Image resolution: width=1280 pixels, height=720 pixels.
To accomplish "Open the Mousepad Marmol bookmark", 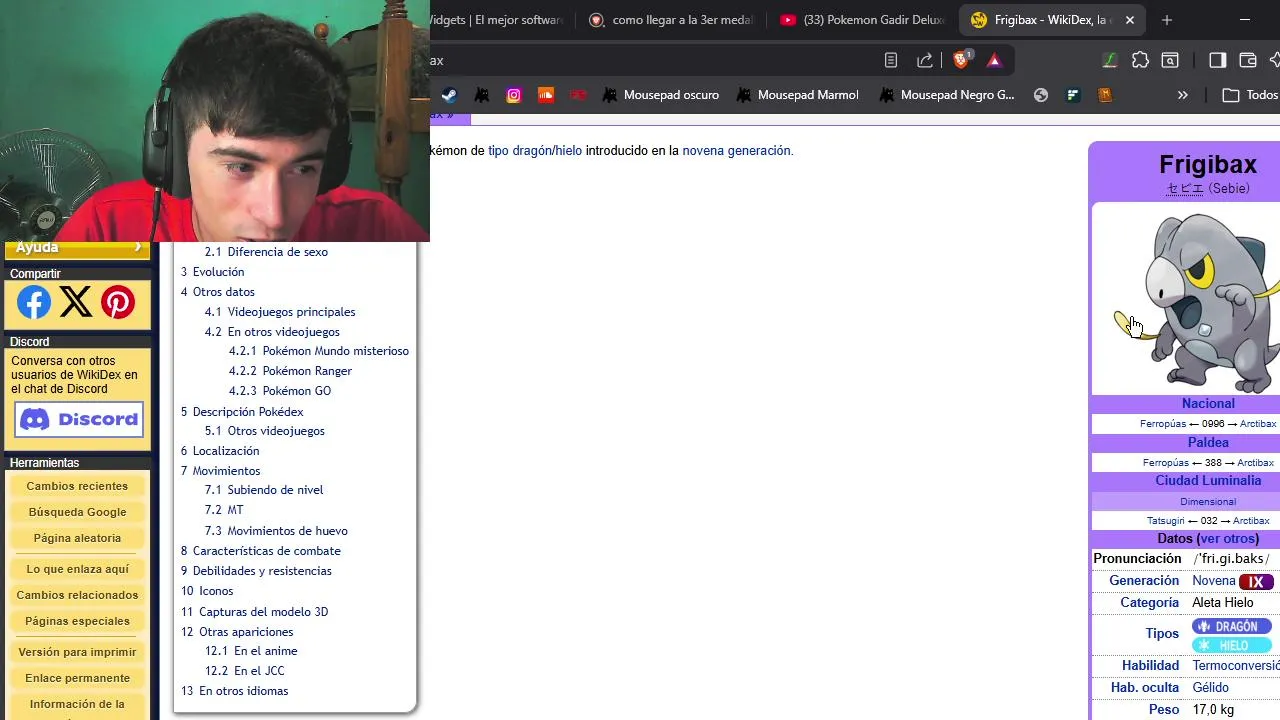I will [x=797, y=95].
